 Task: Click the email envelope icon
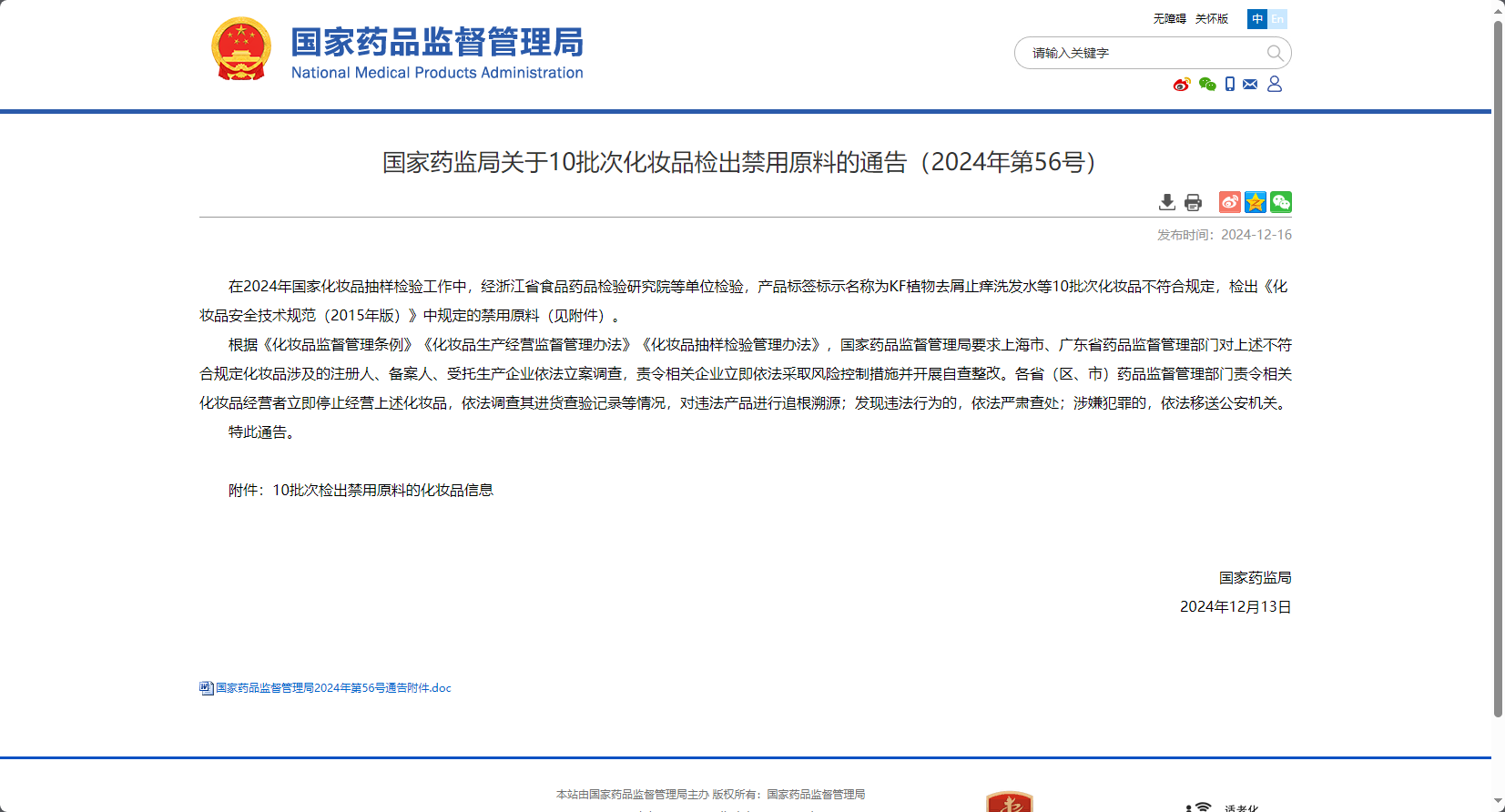pyautogui.click(x=1250, y=85)
